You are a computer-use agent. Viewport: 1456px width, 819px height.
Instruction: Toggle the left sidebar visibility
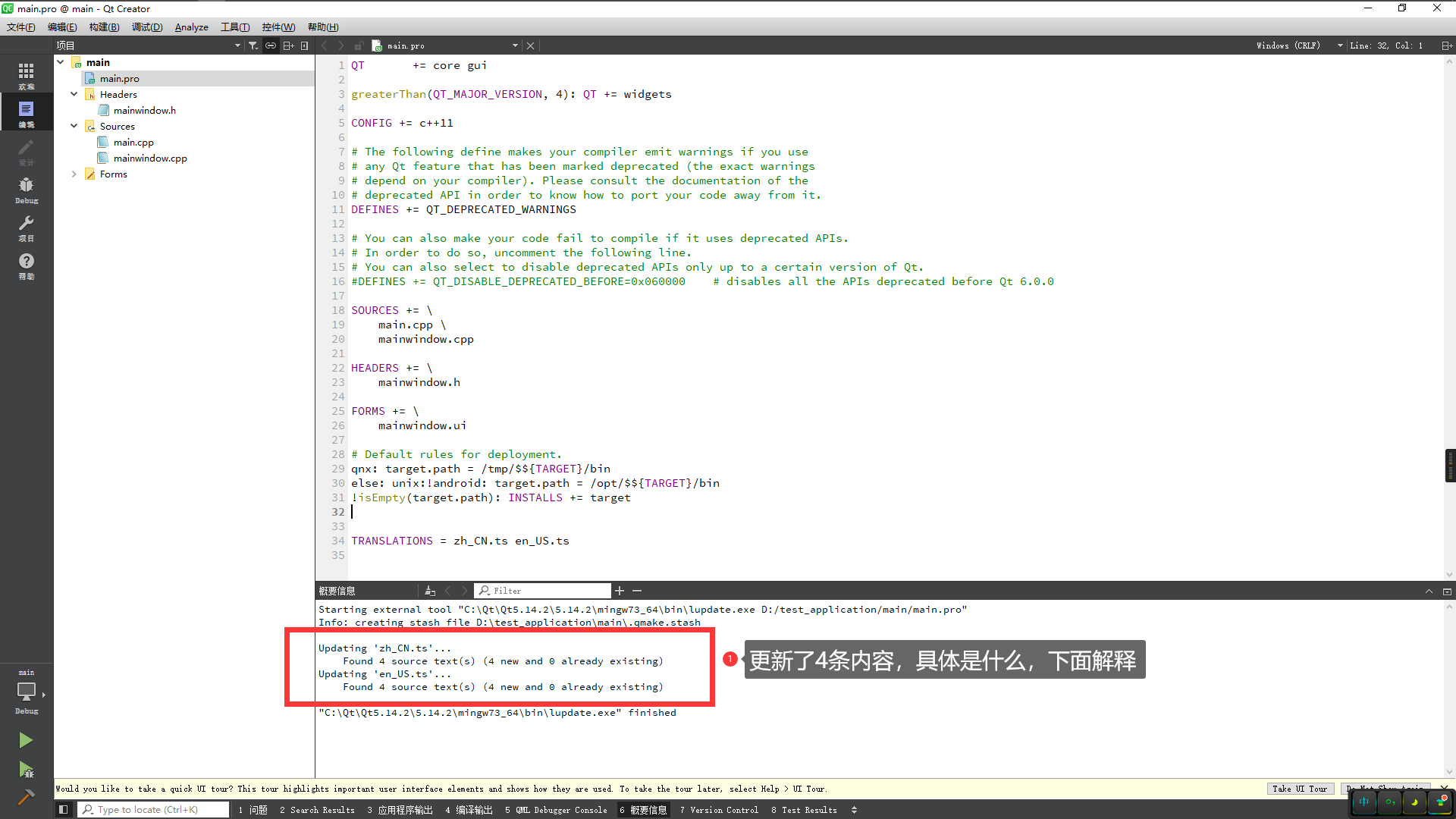(64, 810)
